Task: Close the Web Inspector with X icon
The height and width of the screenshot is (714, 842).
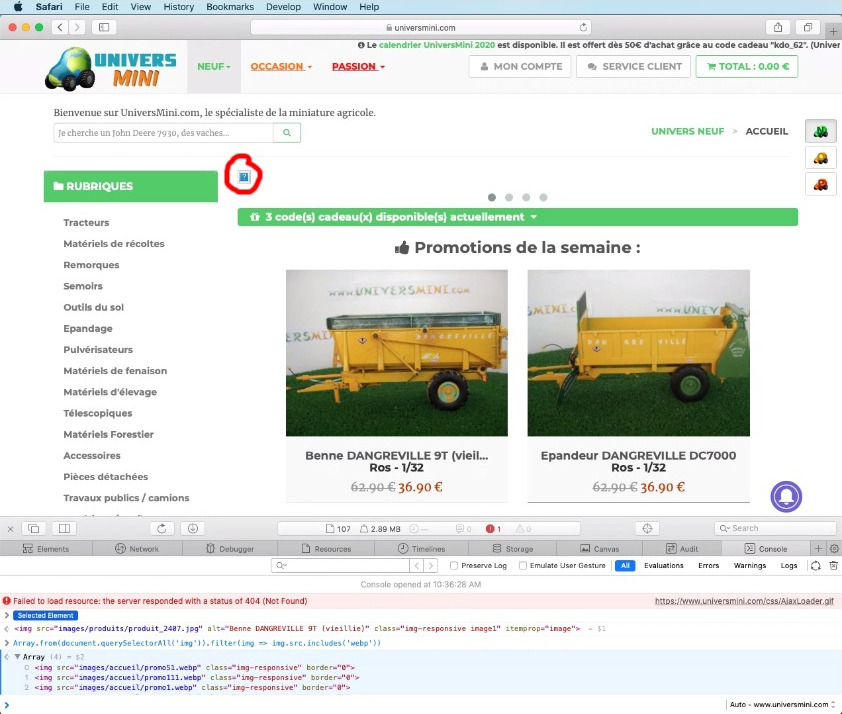Action: tap(10, 529)
